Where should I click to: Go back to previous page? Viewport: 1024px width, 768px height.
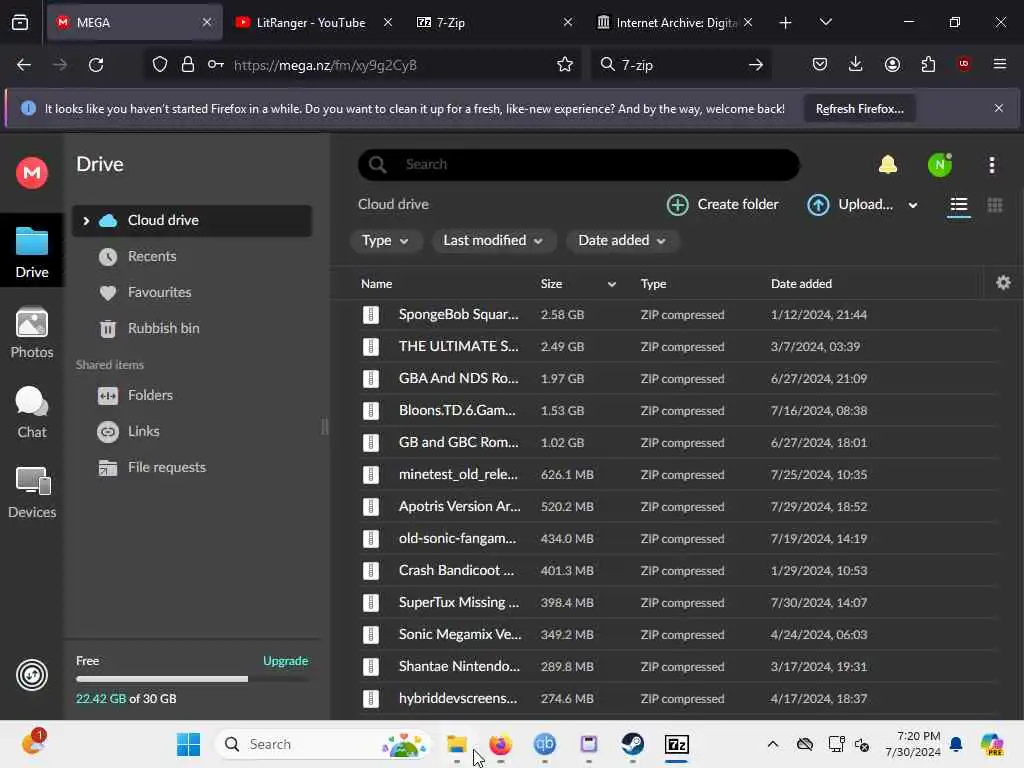[x=24, y=65]
